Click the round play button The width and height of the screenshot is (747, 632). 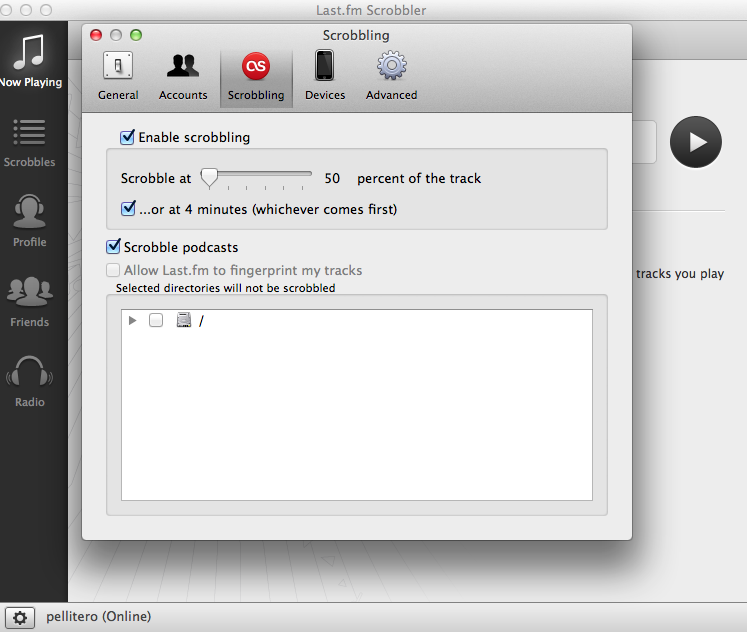(696, 142)
